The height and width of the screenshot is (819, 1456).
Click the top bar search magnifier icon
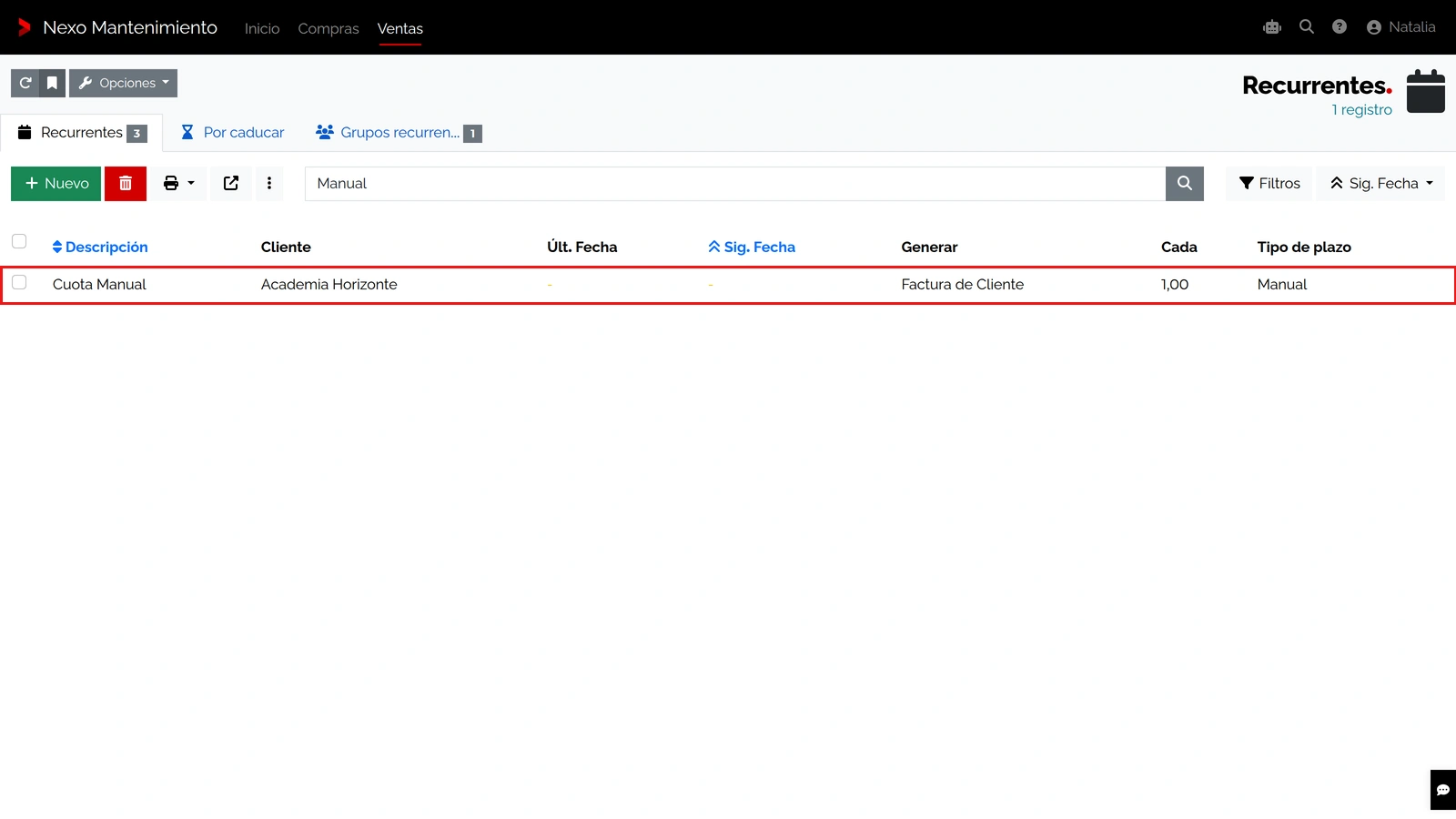click(x=1307, y=27)
